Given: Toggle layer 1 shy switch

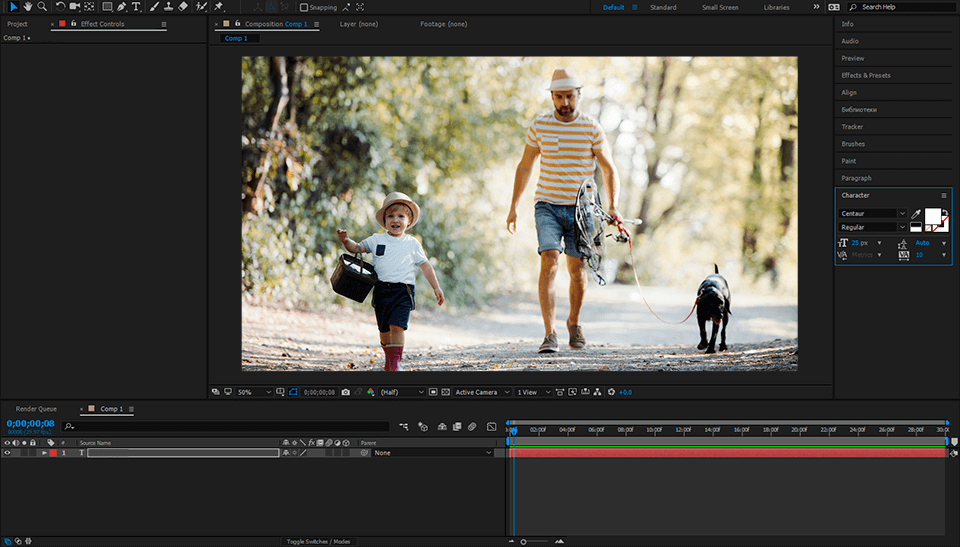Looking at the screenshot, I should (285, 453).
